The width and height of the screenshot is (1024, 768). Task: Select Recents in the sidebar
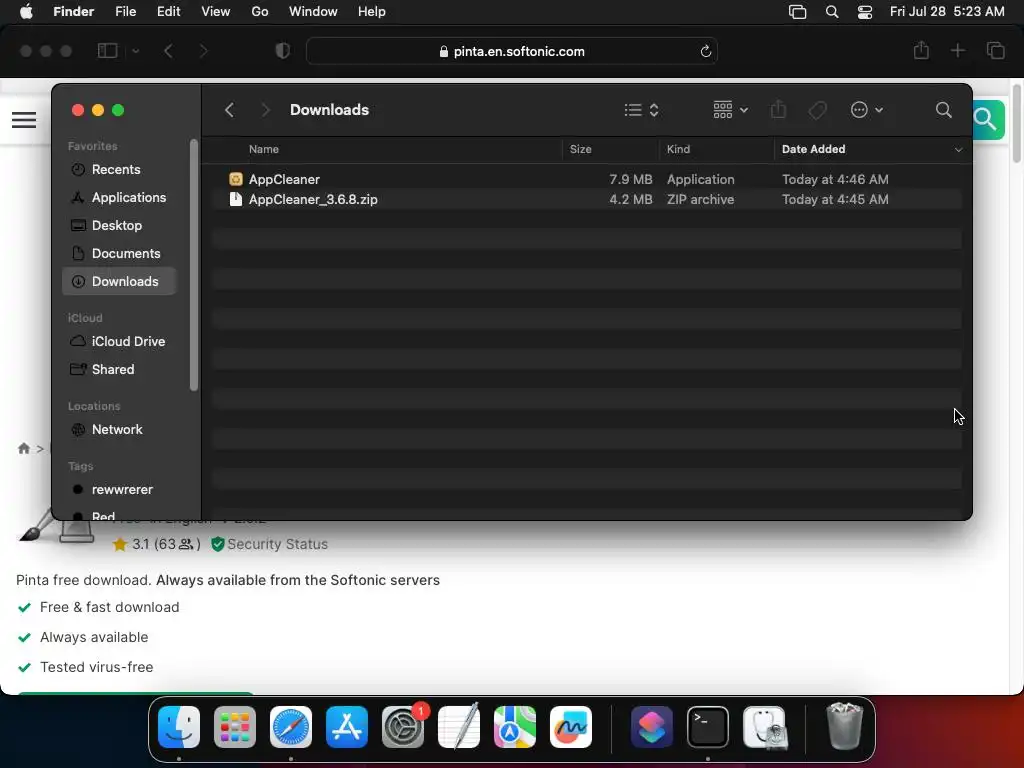click(x=119, y=169)
